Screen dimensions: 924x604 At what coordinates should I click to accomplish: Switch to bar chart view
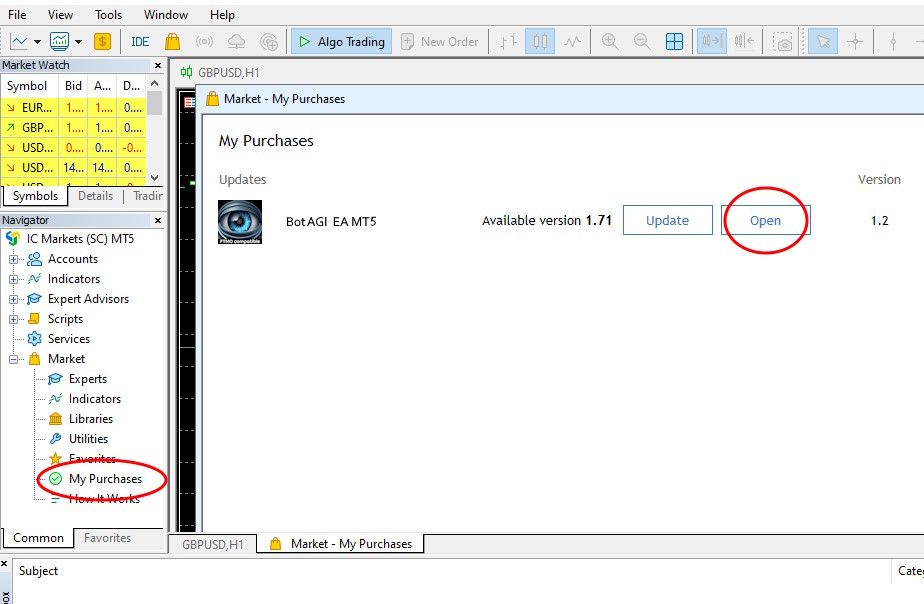[x=508, y=42]
